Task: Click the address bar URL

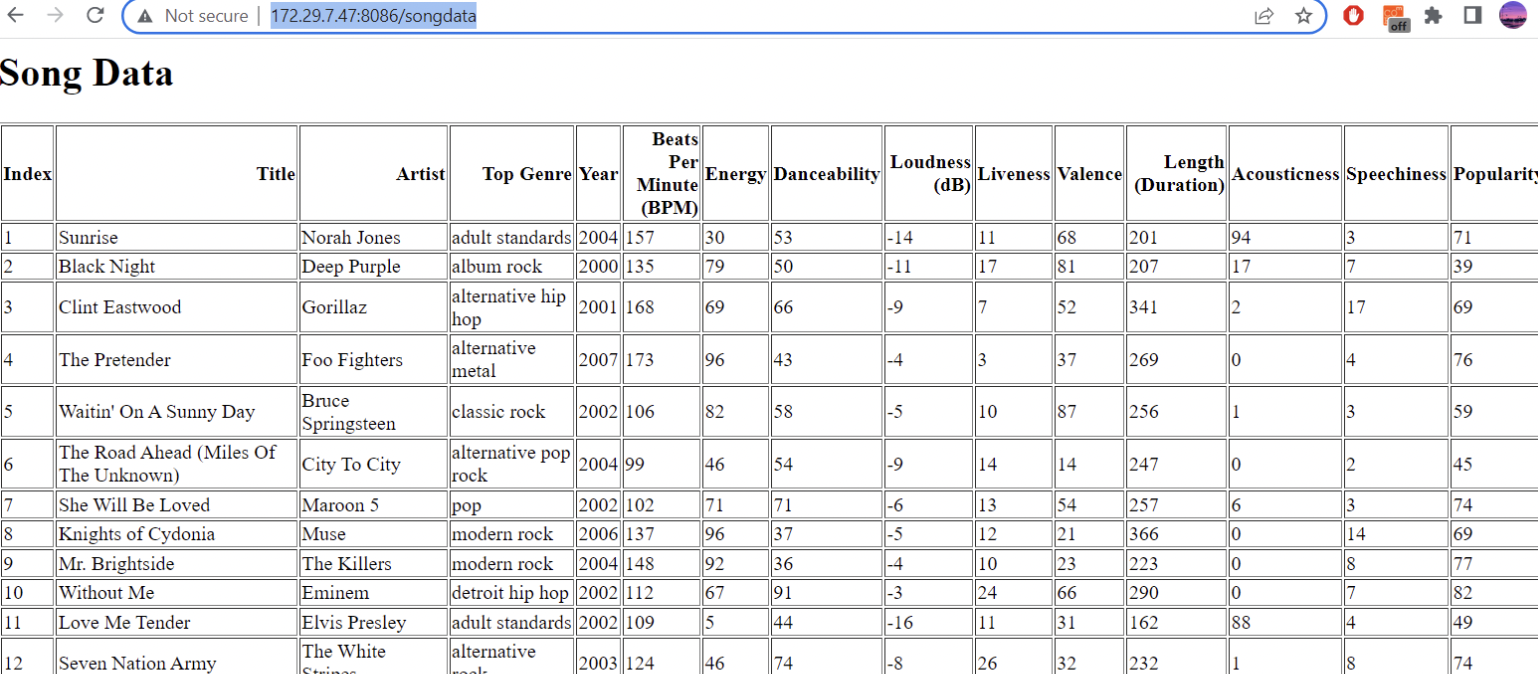Action: click(373, 16)
